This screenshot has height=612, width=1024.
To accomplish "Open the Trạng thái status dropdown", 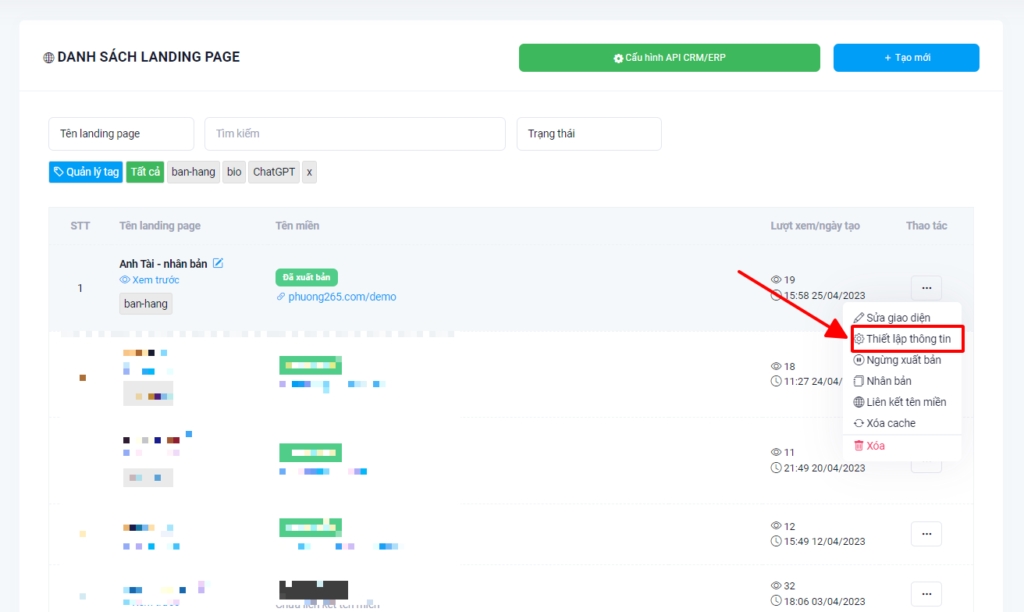I will click(x=588, y=134).
